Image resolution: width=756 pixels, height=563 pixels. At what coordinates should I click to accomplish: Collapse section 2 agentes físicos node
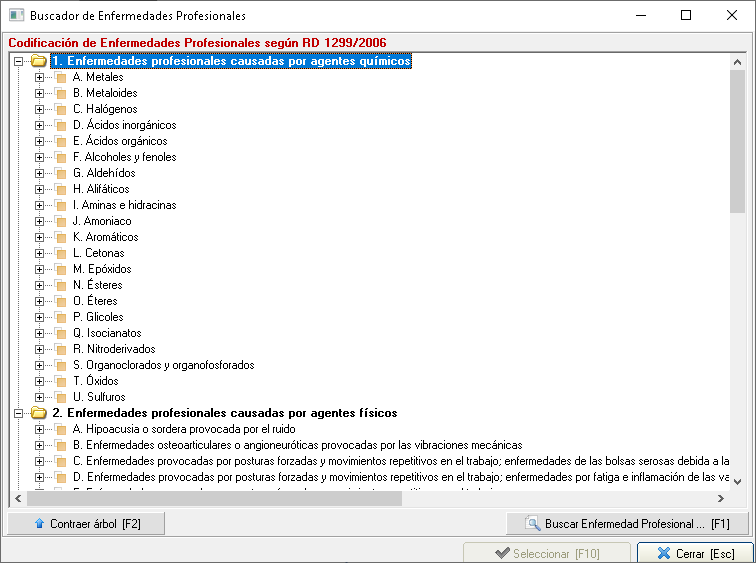(x=19, y=413)
